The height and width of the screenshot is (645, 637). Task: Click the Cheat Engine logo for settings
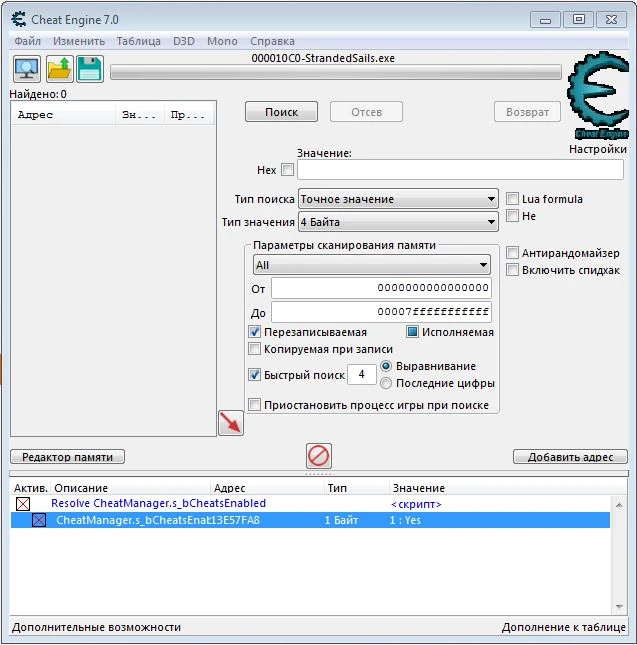[x=598, y=95]
